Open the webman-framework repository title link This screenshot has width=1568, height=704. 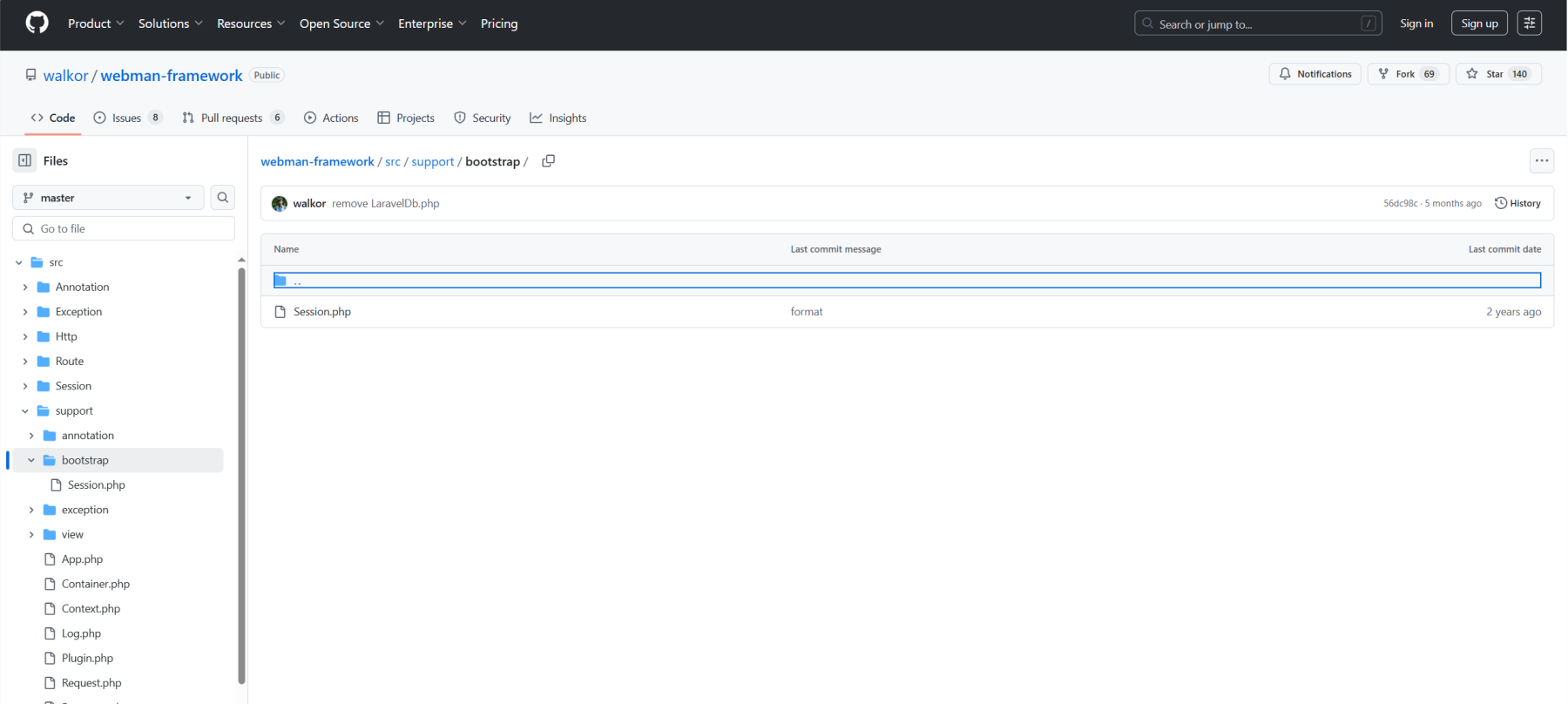point(172,76)
